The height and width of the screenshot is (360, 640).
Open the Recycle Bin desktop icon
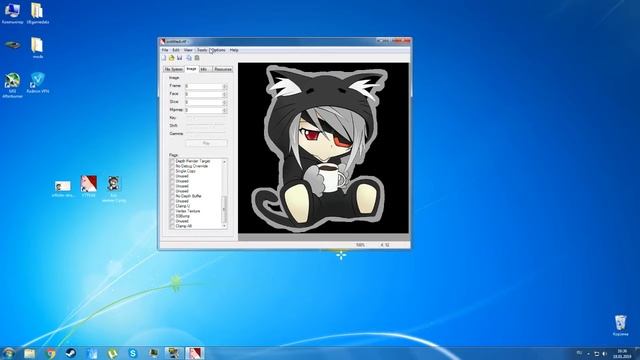[620, 325]
